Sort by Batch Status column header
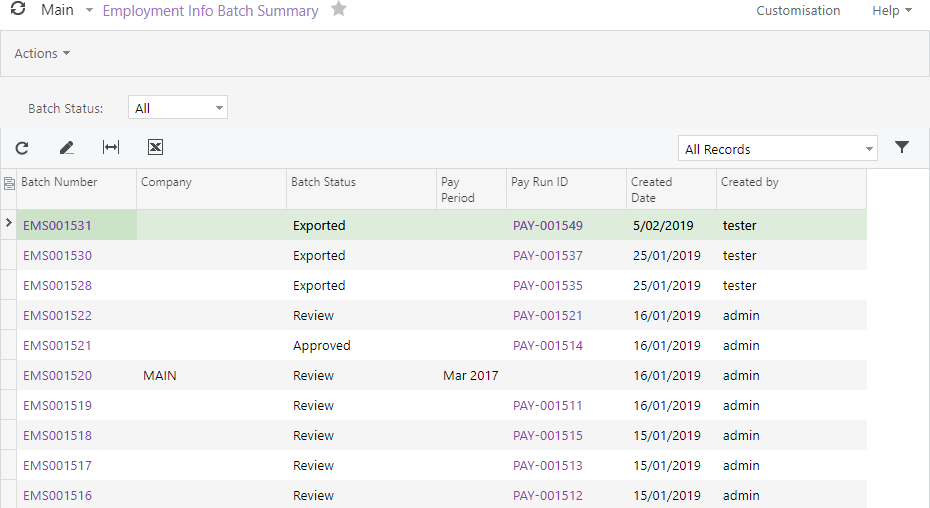Image resolution: width=930 pixels, height=508 pixels. [x=323, y=182]
